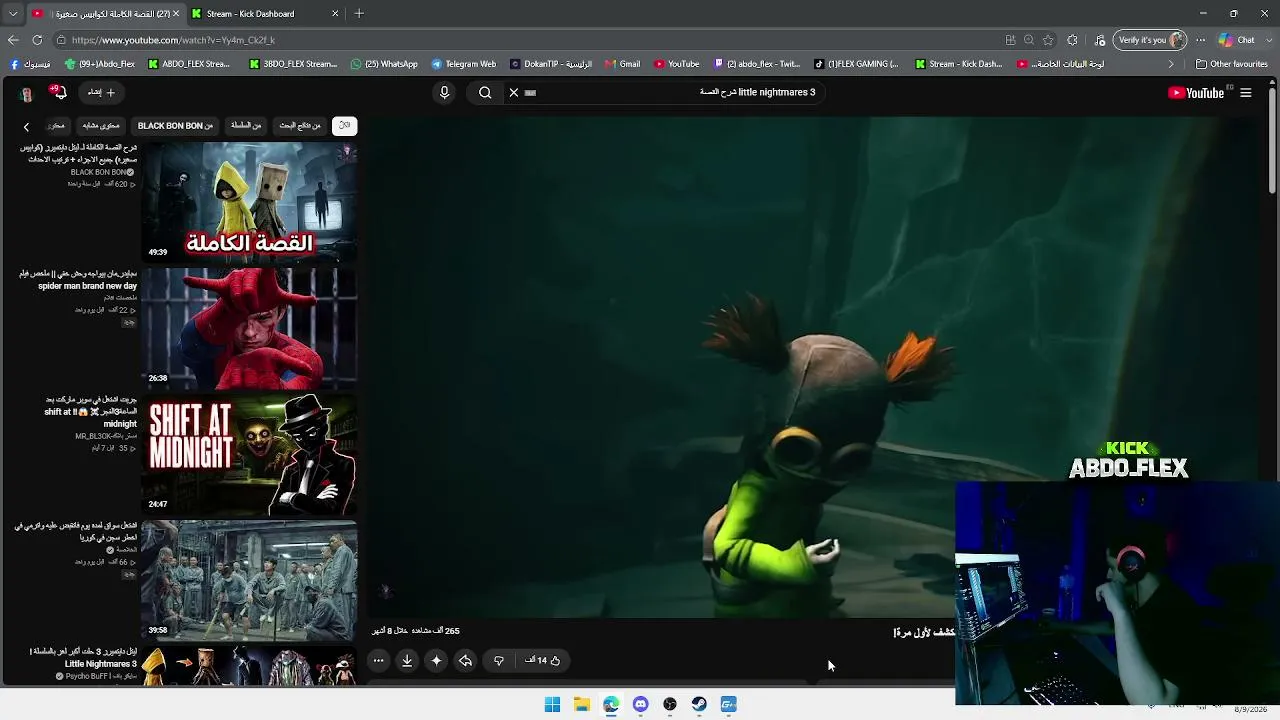Open the prison inmates video thumbnail

[249, 579]
